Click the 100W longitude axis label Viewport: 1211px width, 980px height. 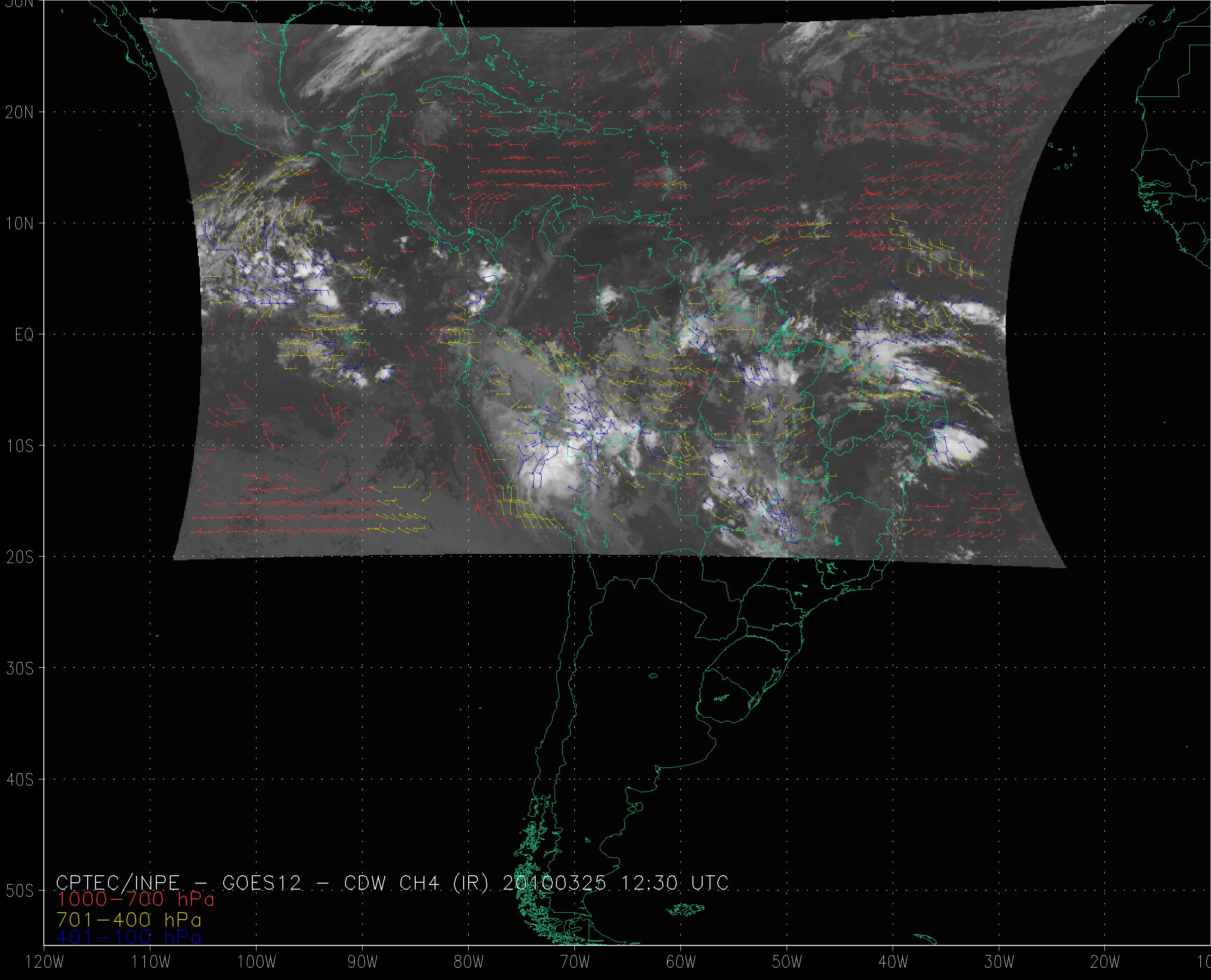tap(257, 962)
